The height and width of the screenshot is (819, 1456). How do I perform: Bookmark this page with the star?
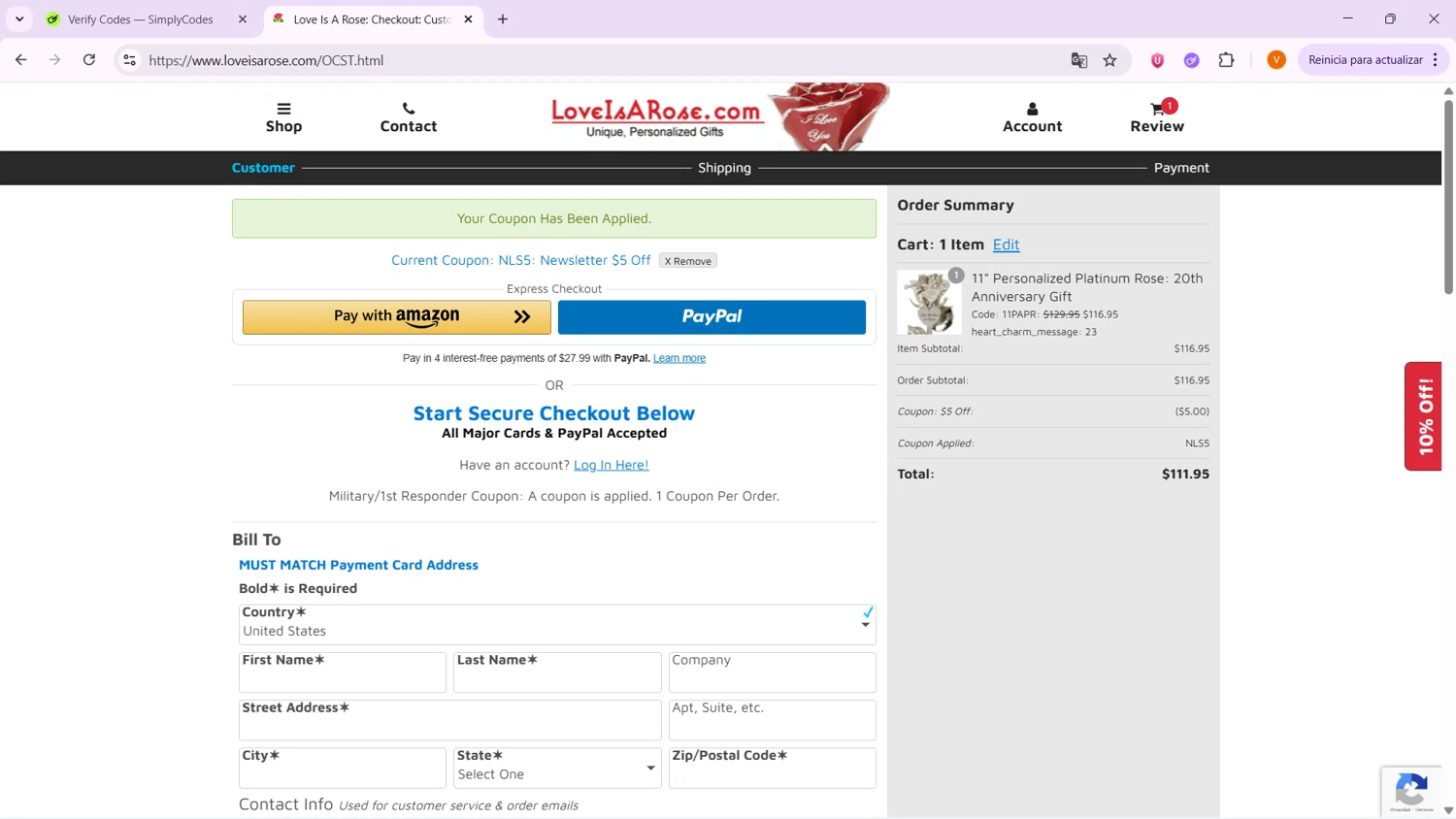point(1110,60)
